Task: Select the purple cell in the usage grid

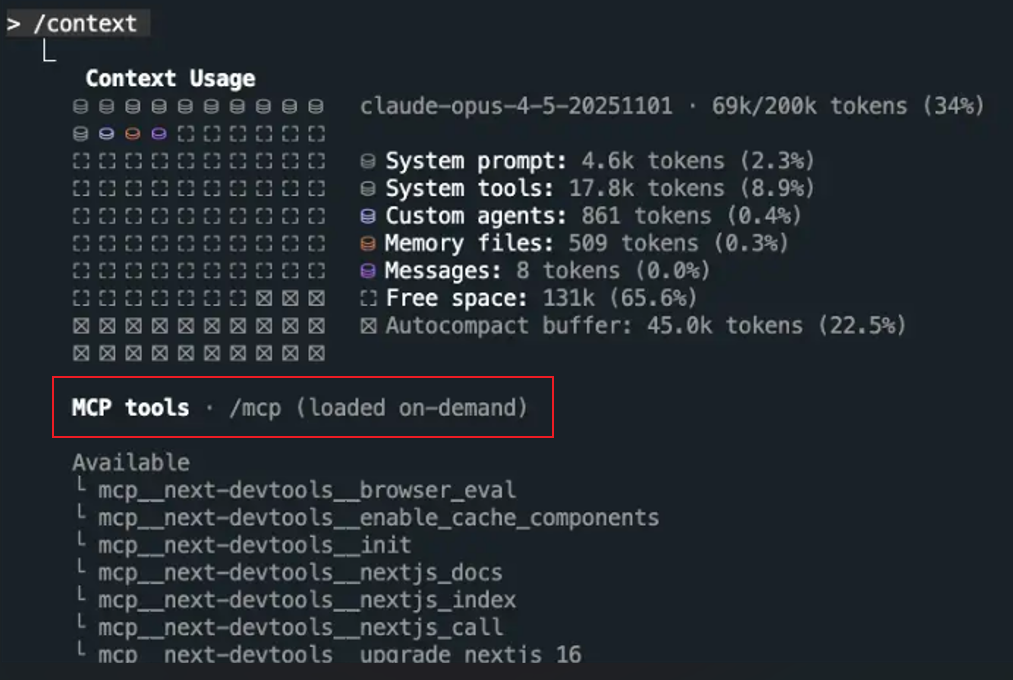Action: pyautogui.click(x=159, y=134)
